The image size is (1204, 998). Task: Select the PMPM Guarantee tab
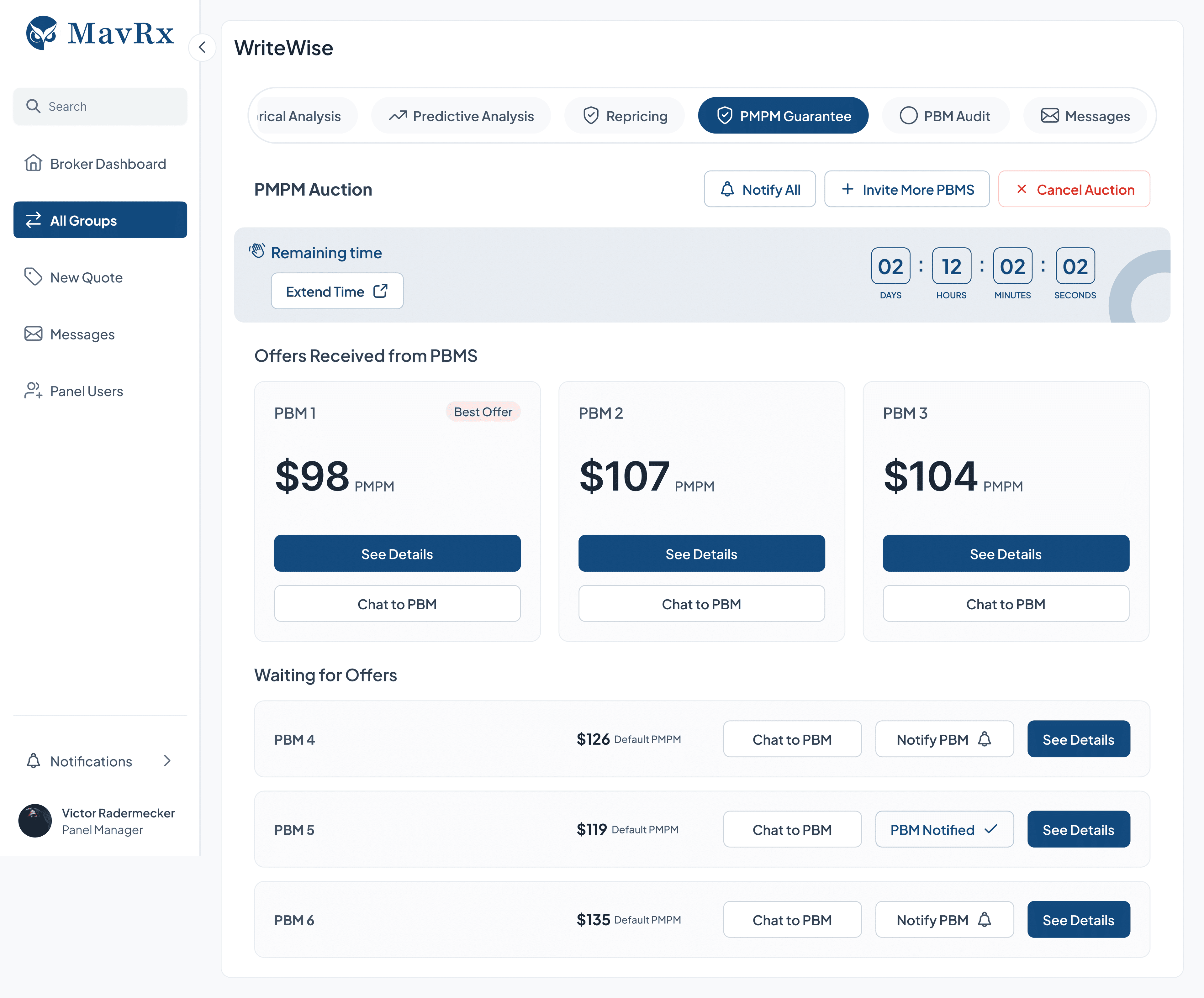pos(783,116)
